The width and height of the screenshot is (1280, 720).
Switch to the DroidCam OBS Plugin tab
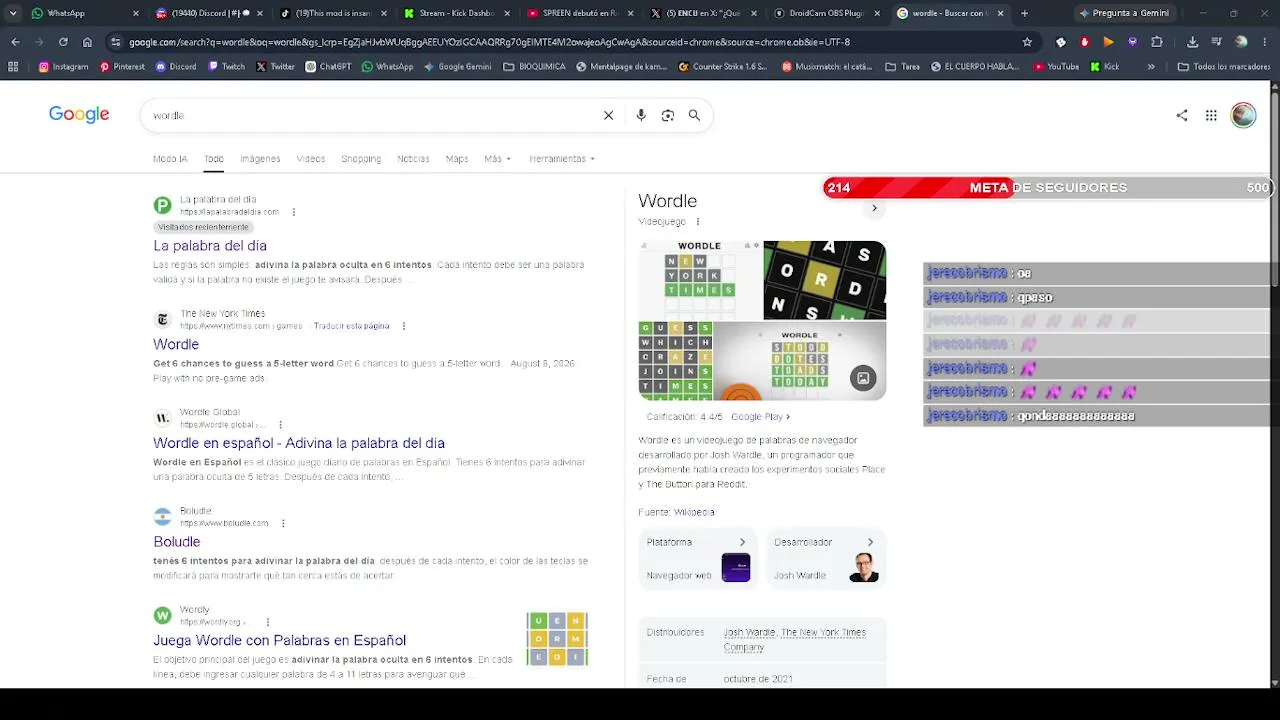tap(829, 13)
